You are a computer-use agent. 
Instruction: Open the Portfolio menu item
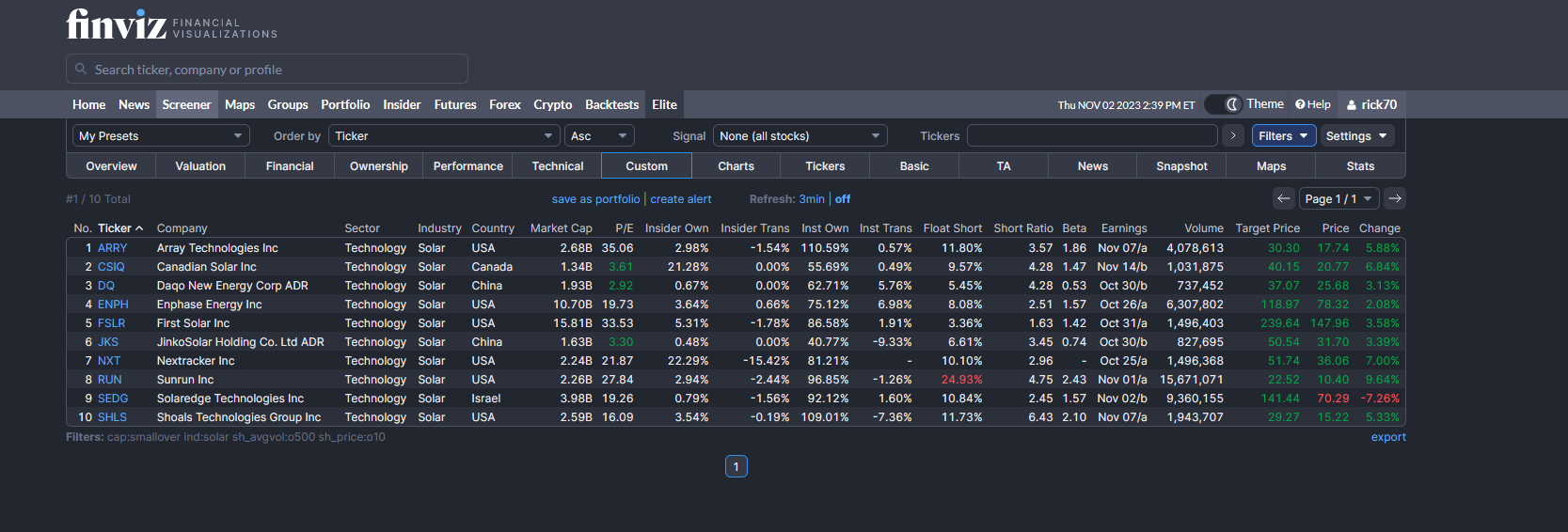click(x=345, y=104)
